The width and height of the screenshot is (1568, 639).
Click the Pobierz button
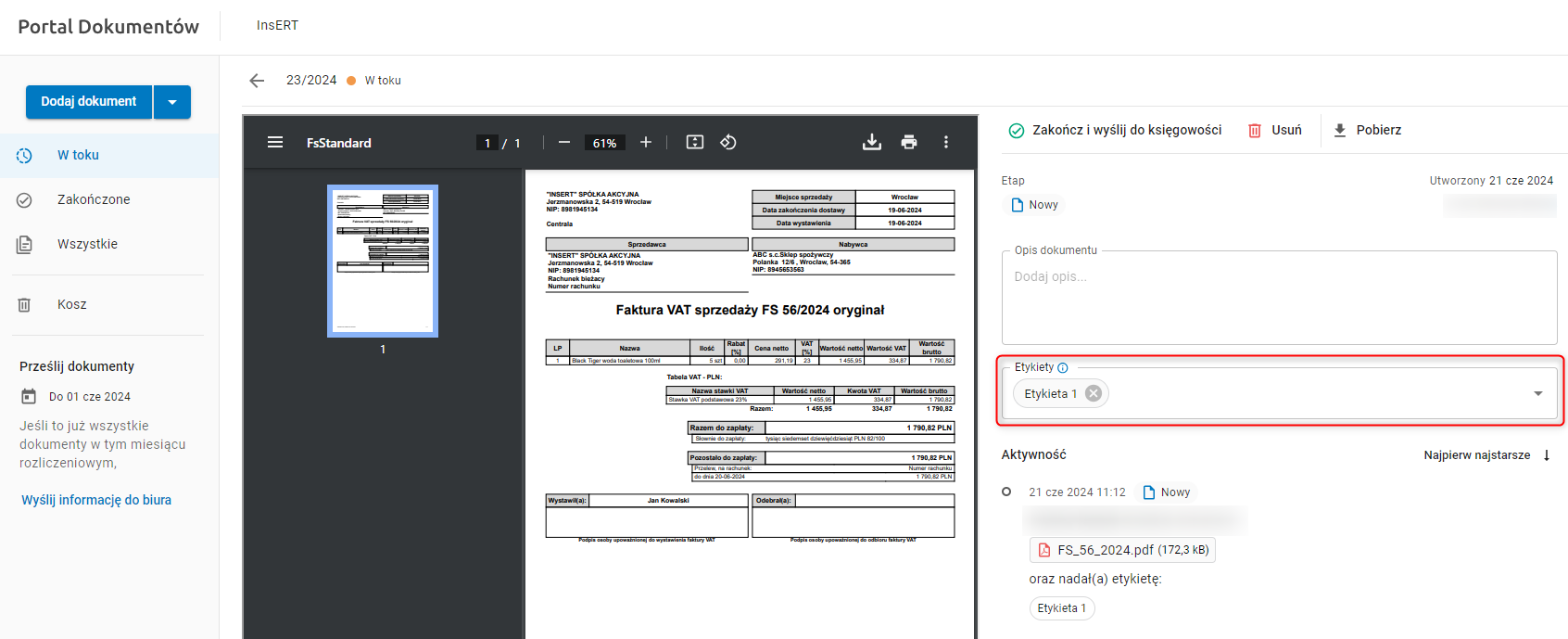point(1367,131)
